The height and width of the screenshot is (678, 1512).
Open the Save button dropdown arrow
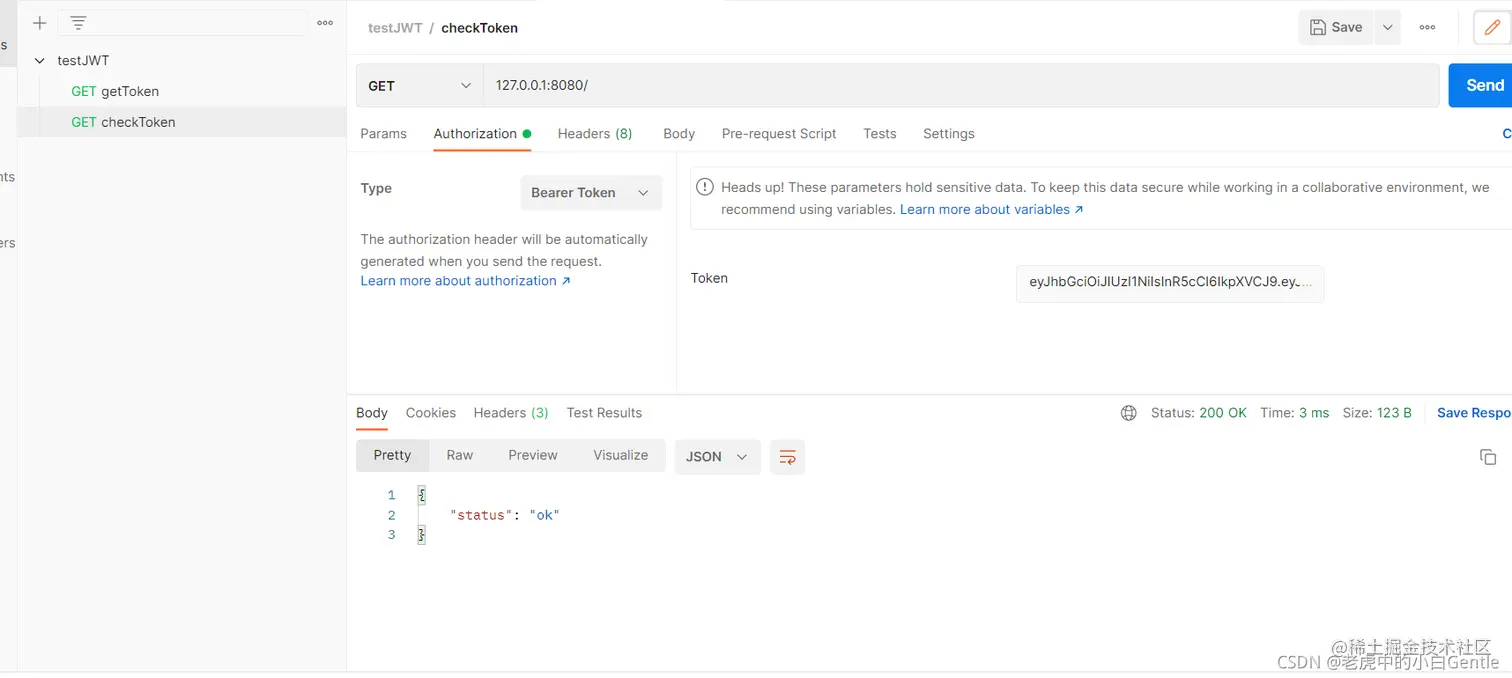click(x=1387, y=28)
